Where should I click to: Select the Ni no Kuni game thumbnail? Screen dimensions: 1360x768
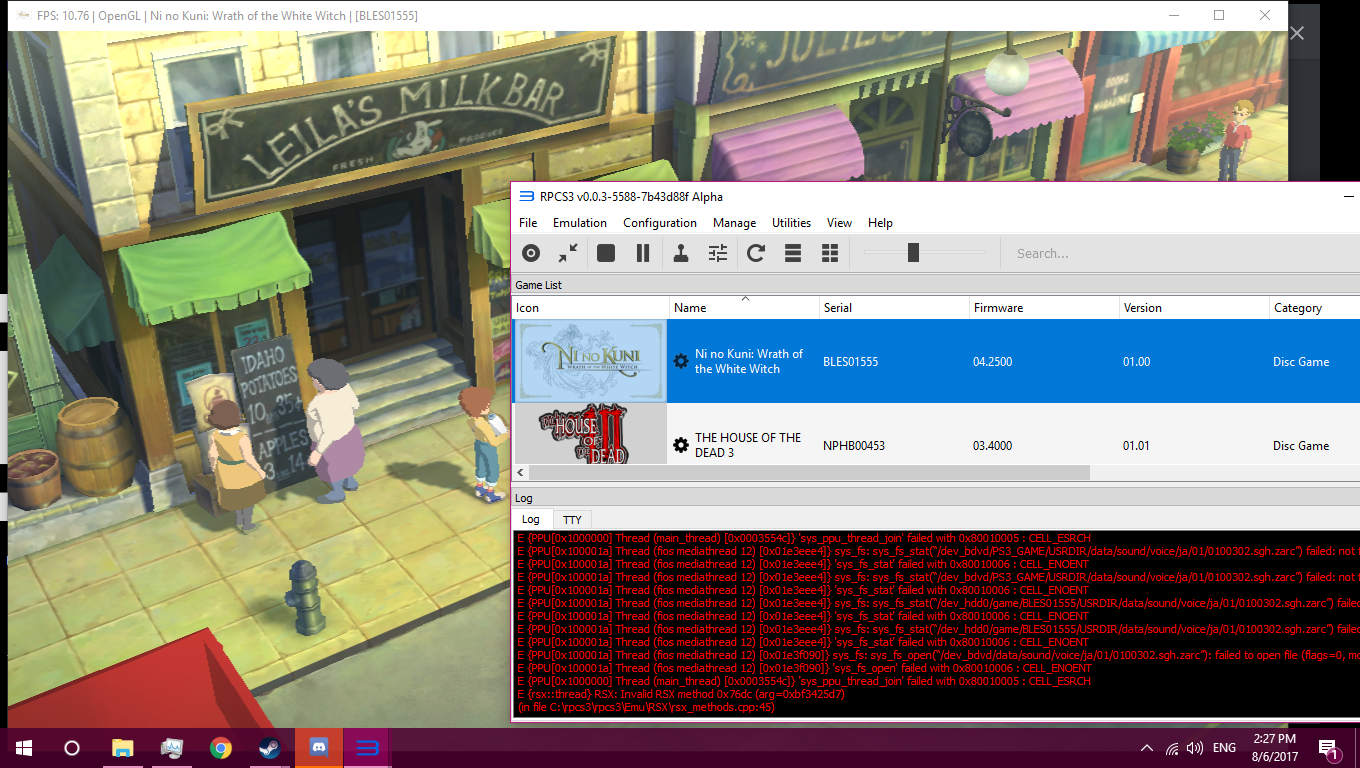(x=590, y=361)
